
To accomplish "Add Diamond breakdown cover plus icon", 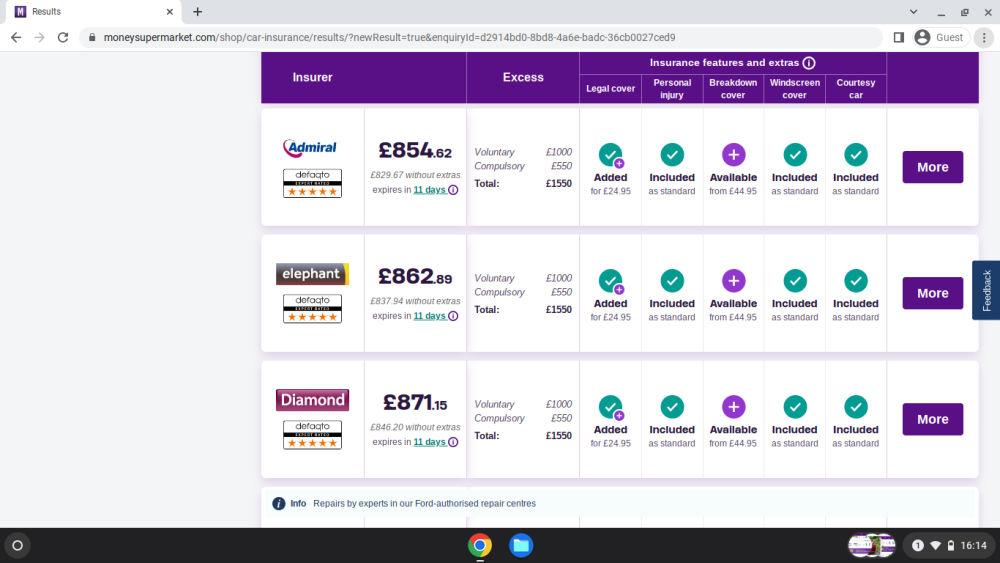I will [733, 407].
